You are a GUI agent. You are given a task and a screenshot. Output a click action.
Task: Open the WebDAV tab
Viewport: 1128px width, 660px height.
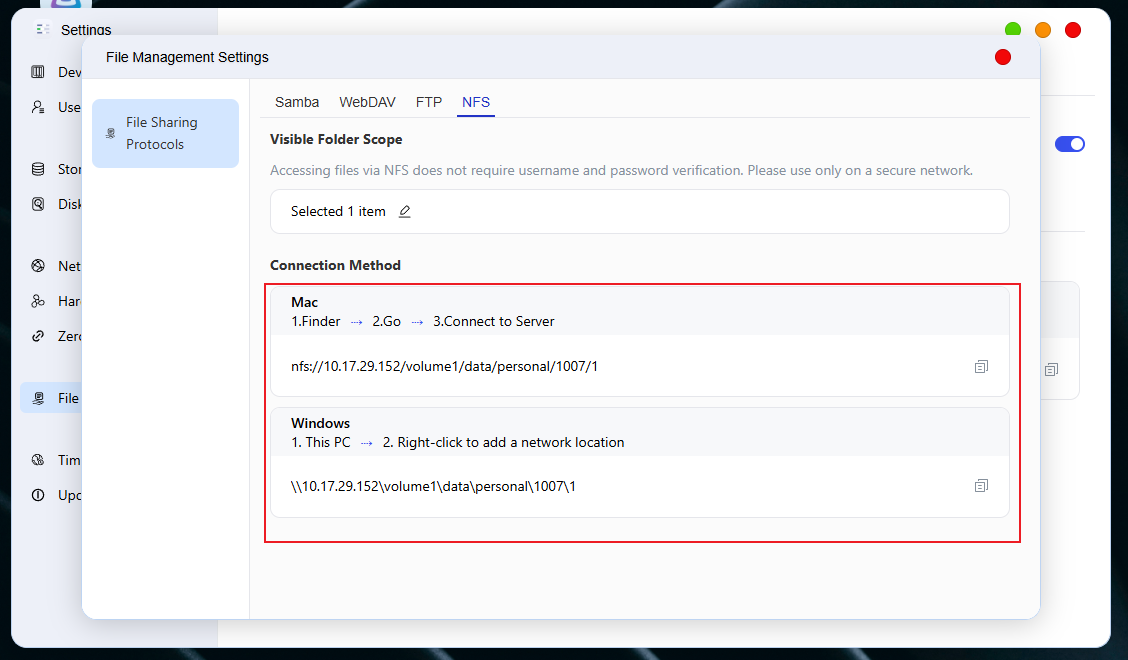367,102
